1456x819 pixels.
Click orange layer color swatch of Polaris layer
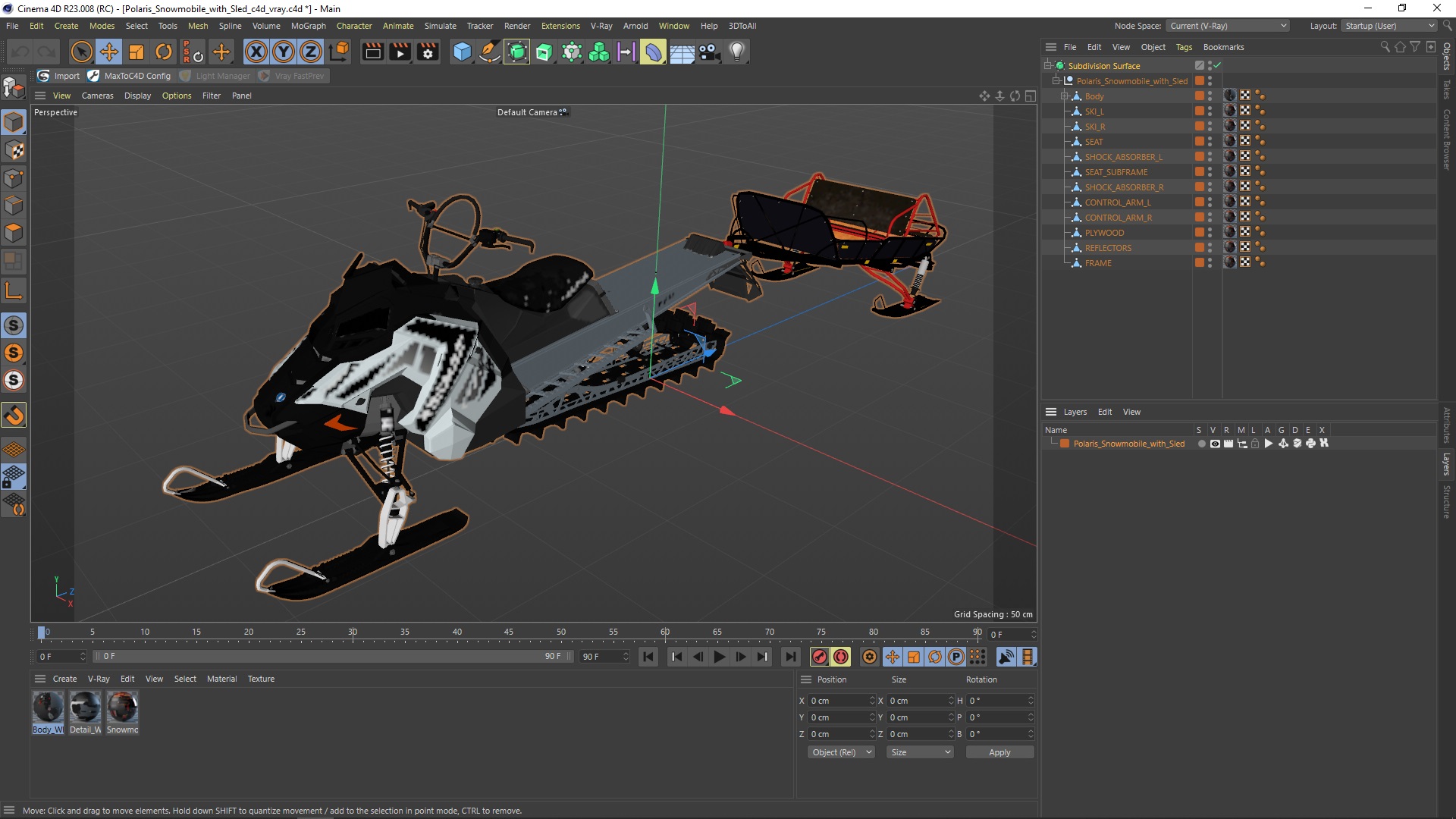1065,444
